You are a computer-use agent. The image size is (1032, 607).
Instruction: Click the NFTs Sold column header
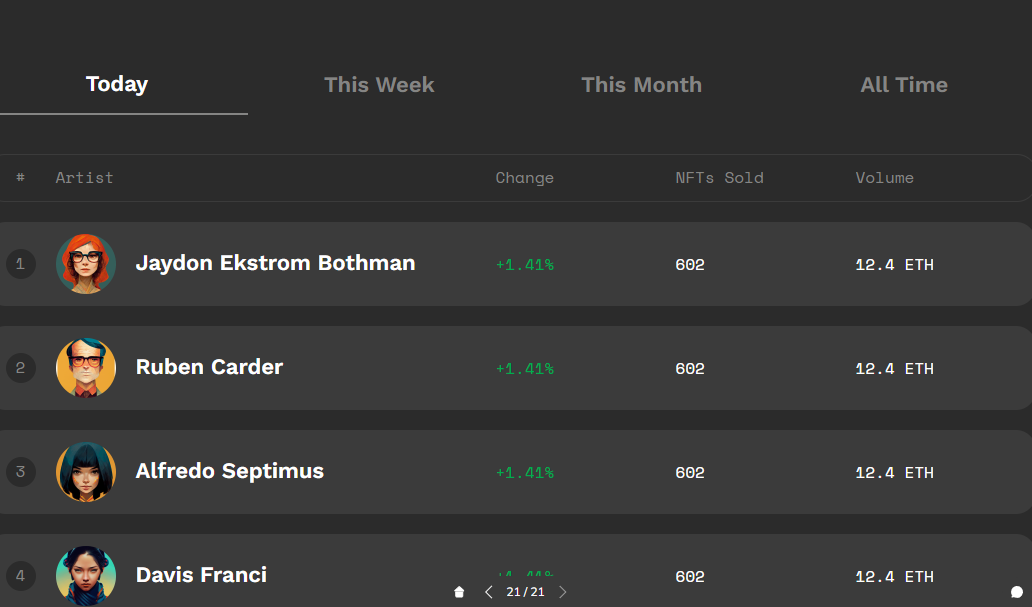click(719, 178)
